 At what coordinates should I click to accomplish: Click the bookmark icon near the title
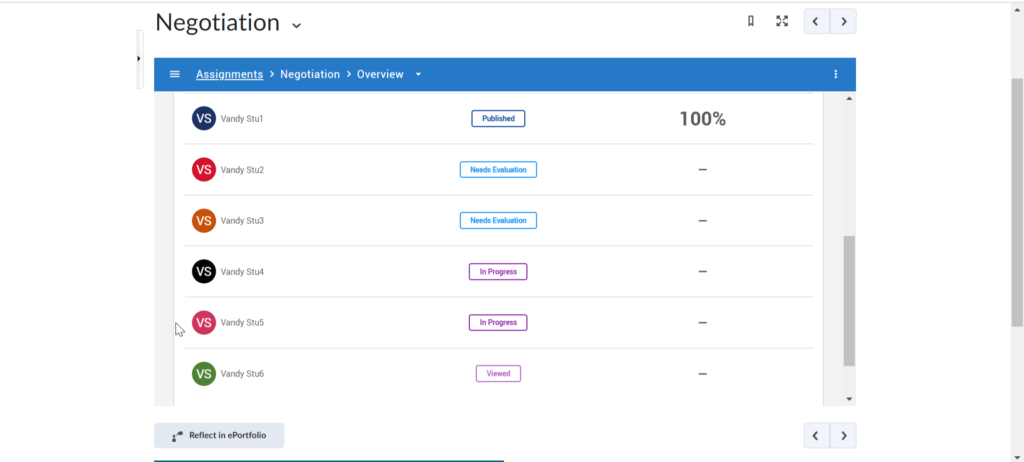751,21
